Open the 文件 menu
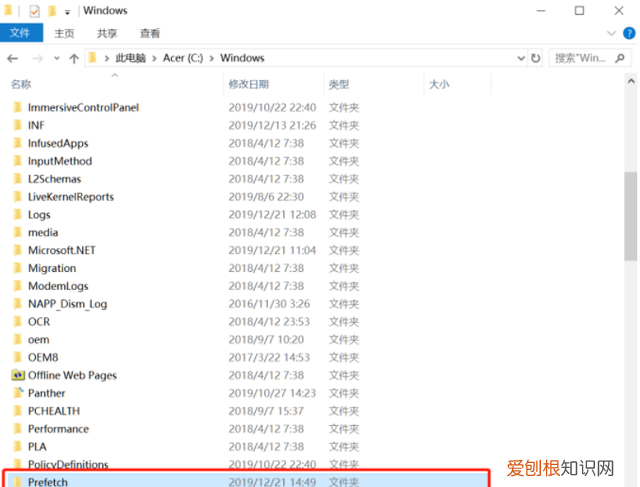The width and height of the screenshot is (640, 487). 20,33
